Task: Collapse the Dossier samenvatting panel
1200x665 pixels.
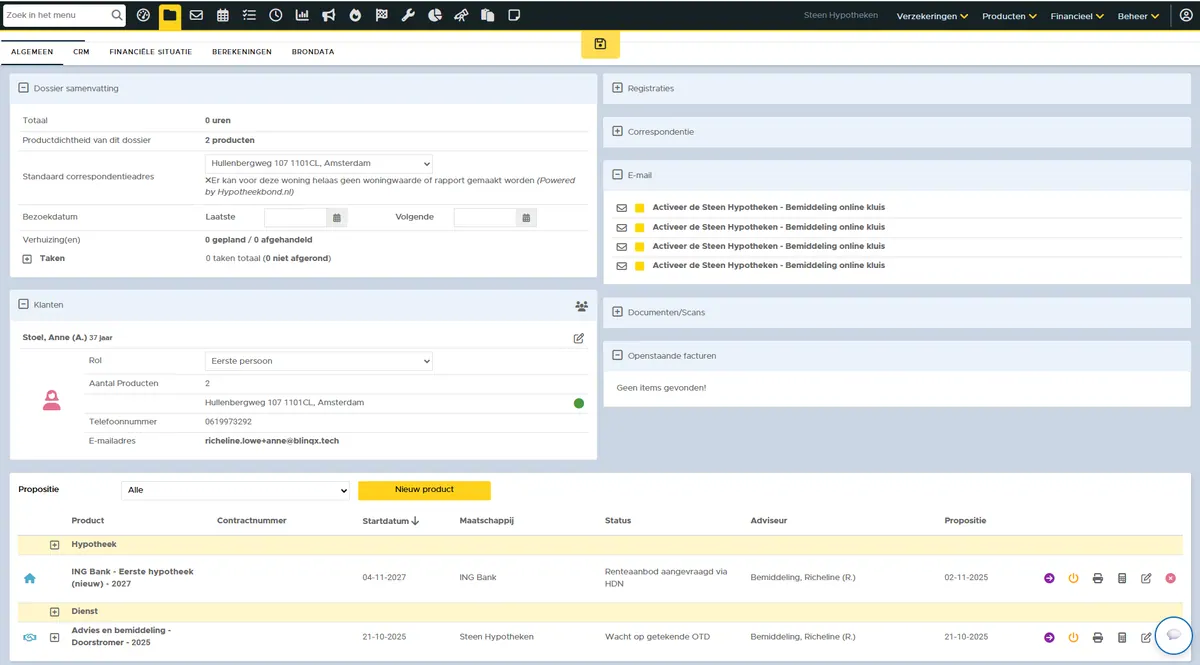Action: click(x=23, y=89)
